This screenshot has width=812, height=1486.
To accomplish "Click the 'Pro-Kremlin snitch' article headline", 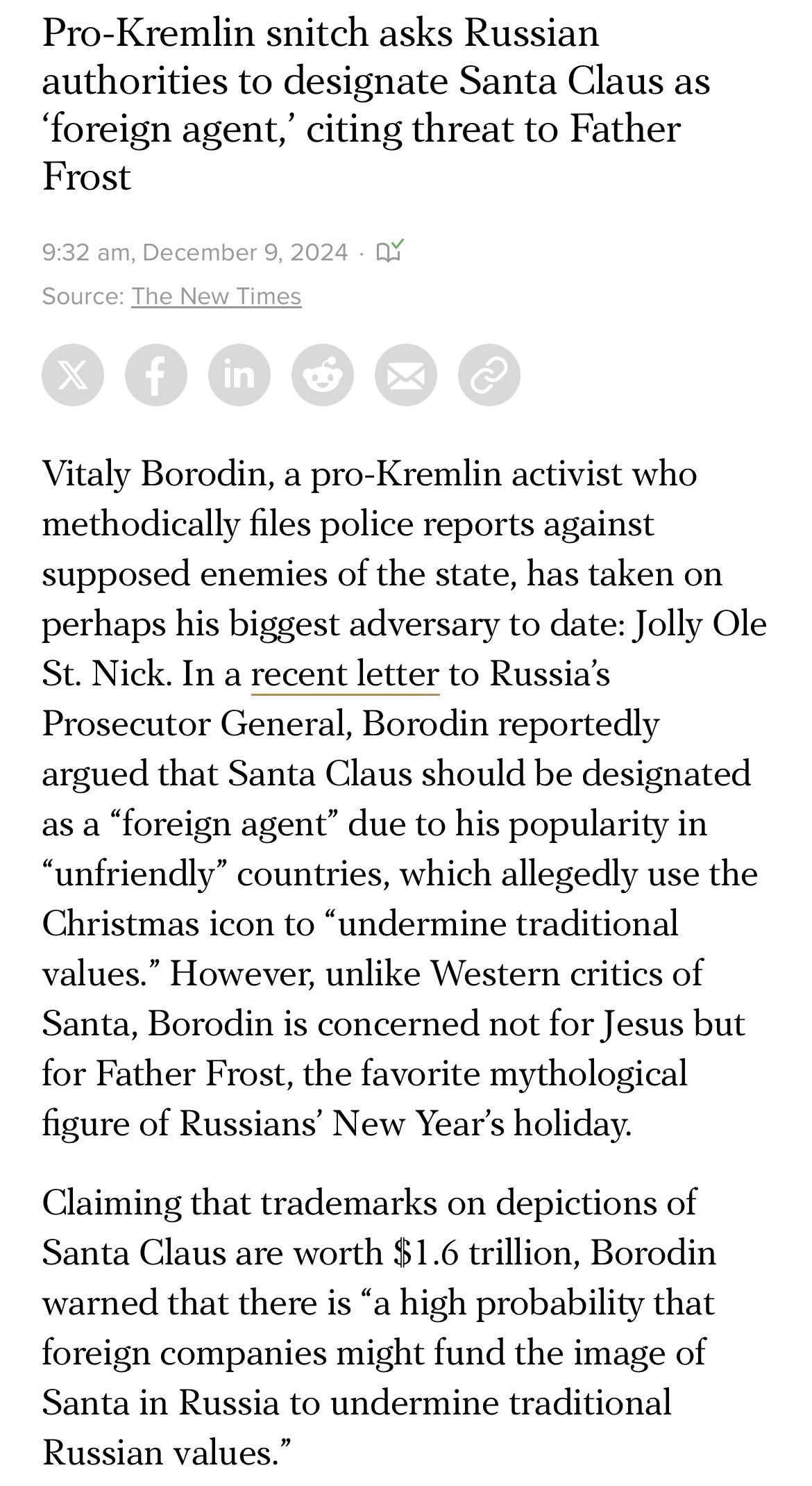I will [376, 104].
